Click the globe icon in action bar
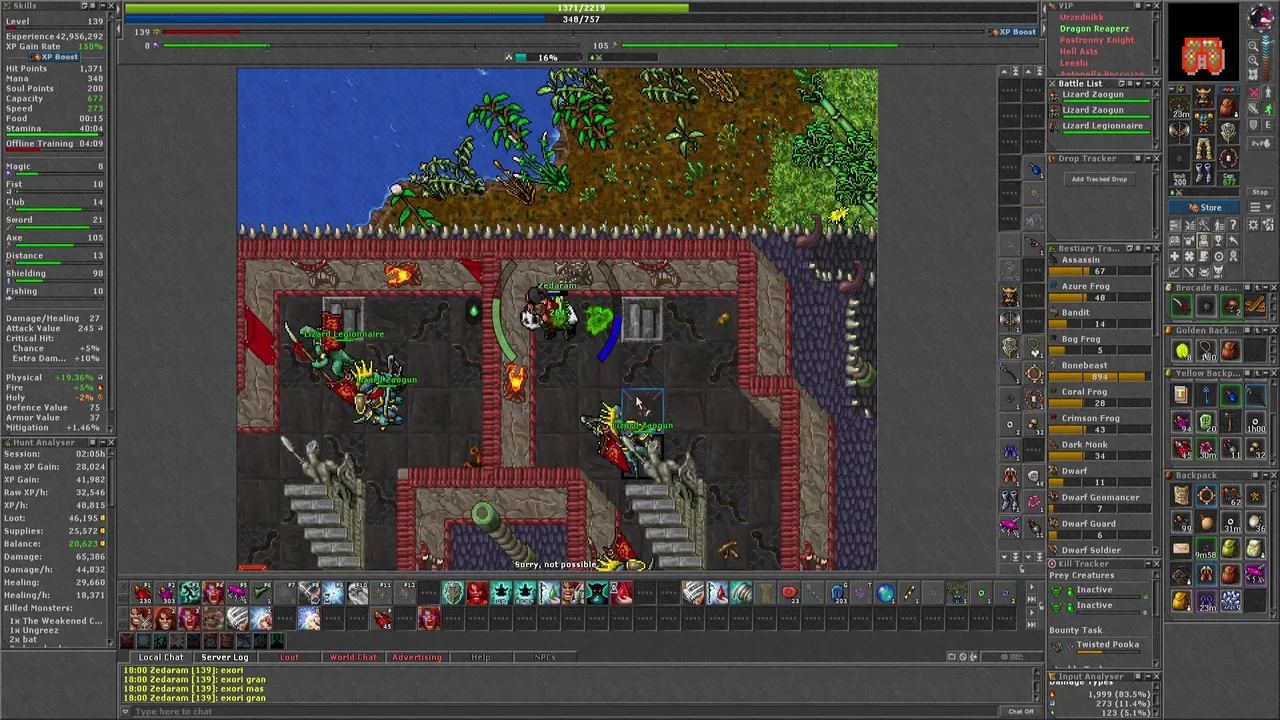Image resolution: width=1280 pixels, height=720 pixels. point(885,592)
